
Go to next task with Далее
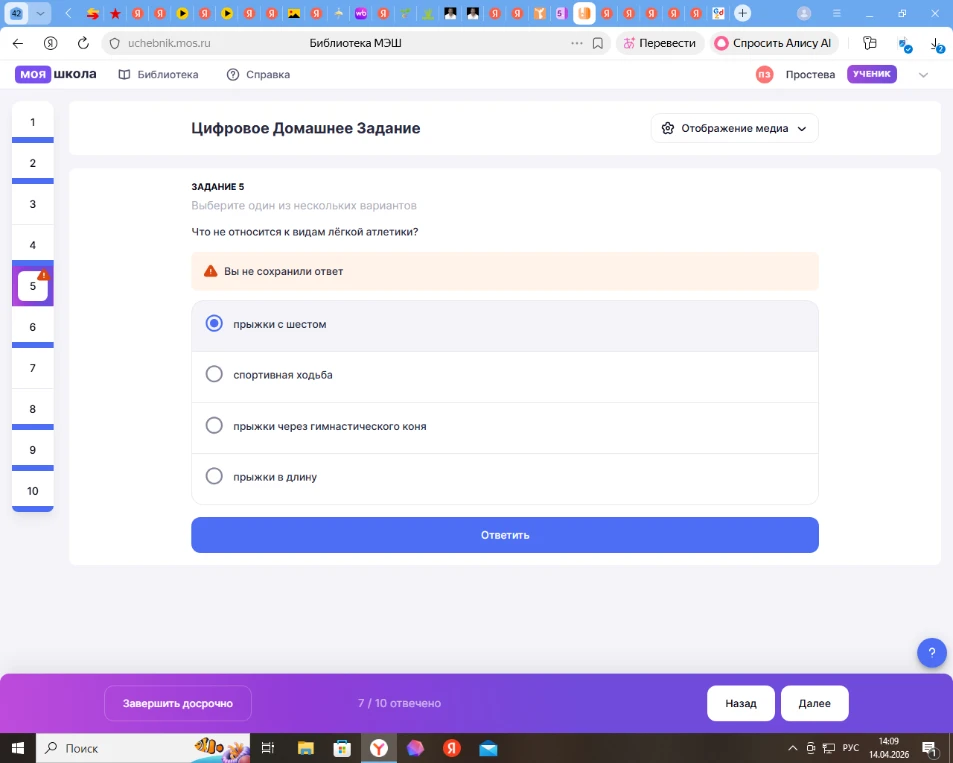tap(814, 703)
